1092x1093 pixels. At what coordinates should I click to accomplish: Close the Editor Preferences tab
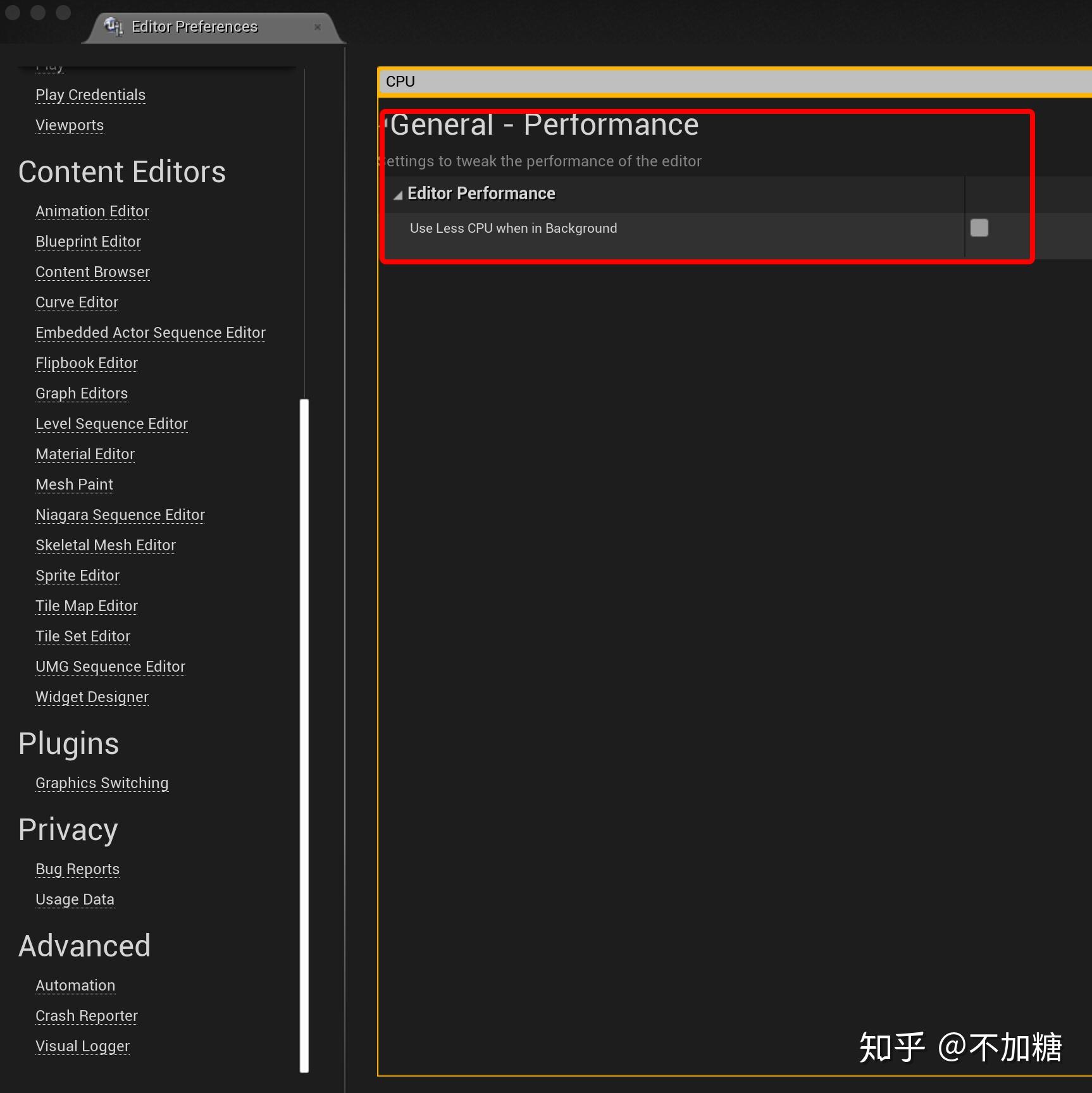[318, 27]
